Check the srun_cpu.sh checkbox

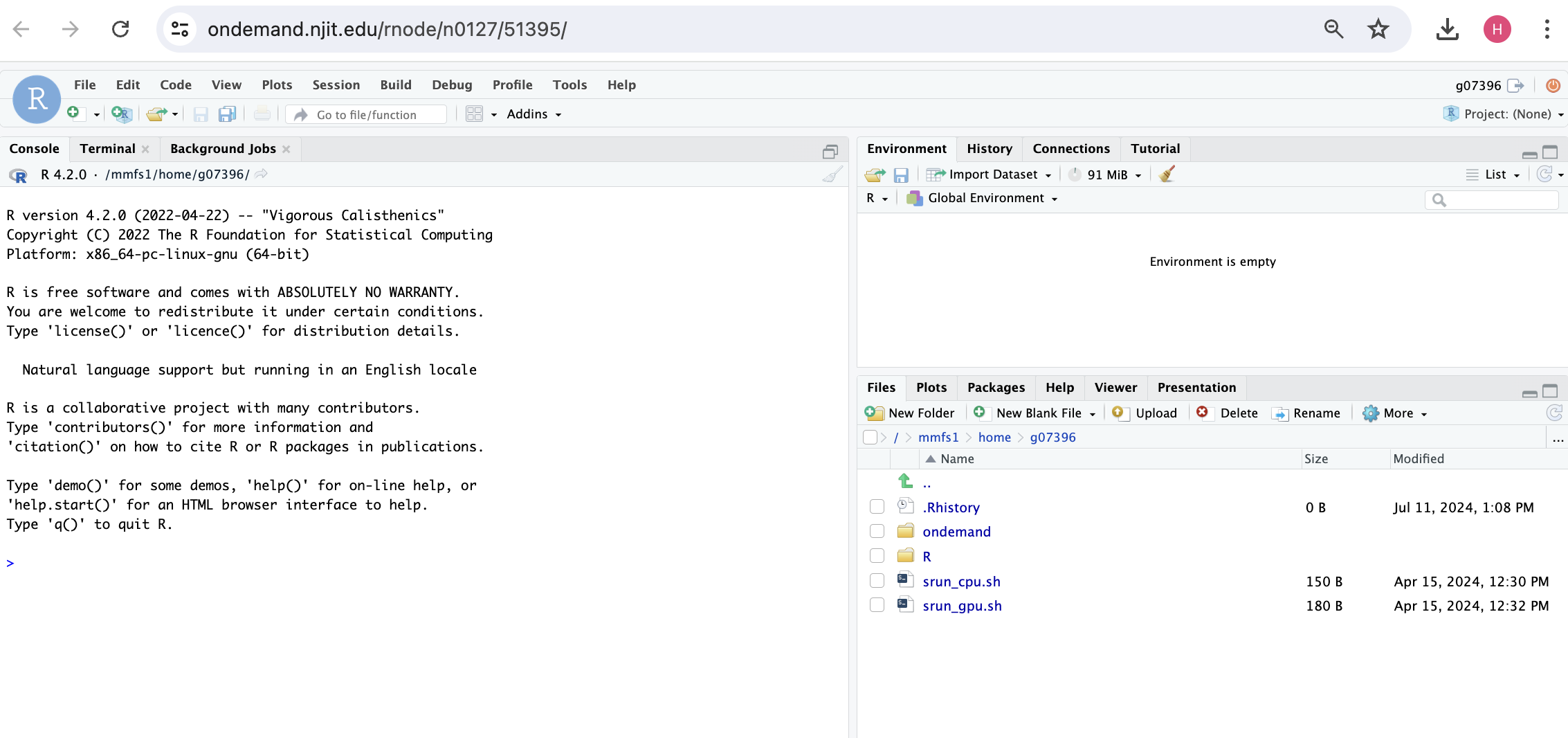point(877,581)
